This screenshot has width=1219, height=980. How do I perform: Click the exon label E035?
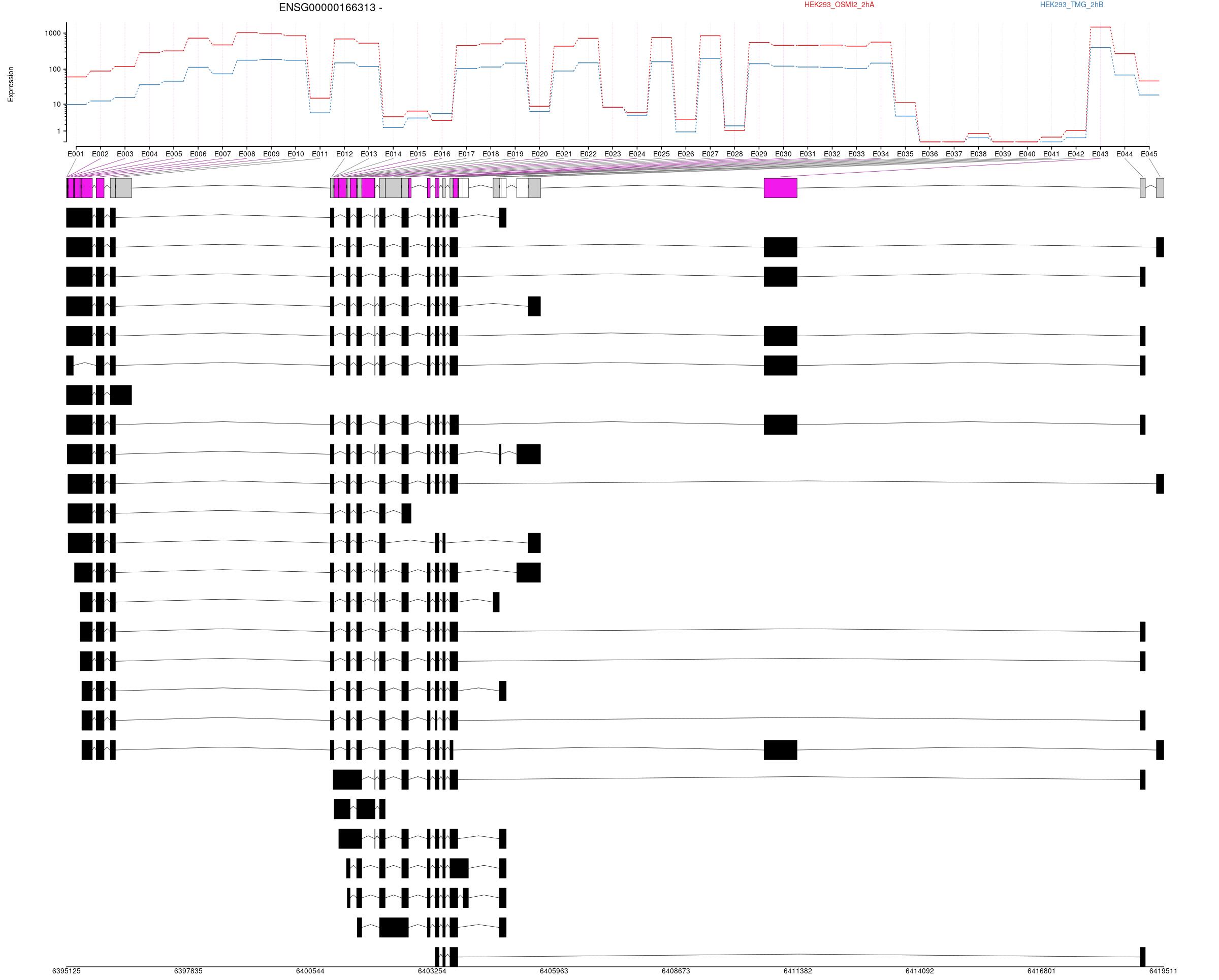pyautogui.click(x=905, y=154)
